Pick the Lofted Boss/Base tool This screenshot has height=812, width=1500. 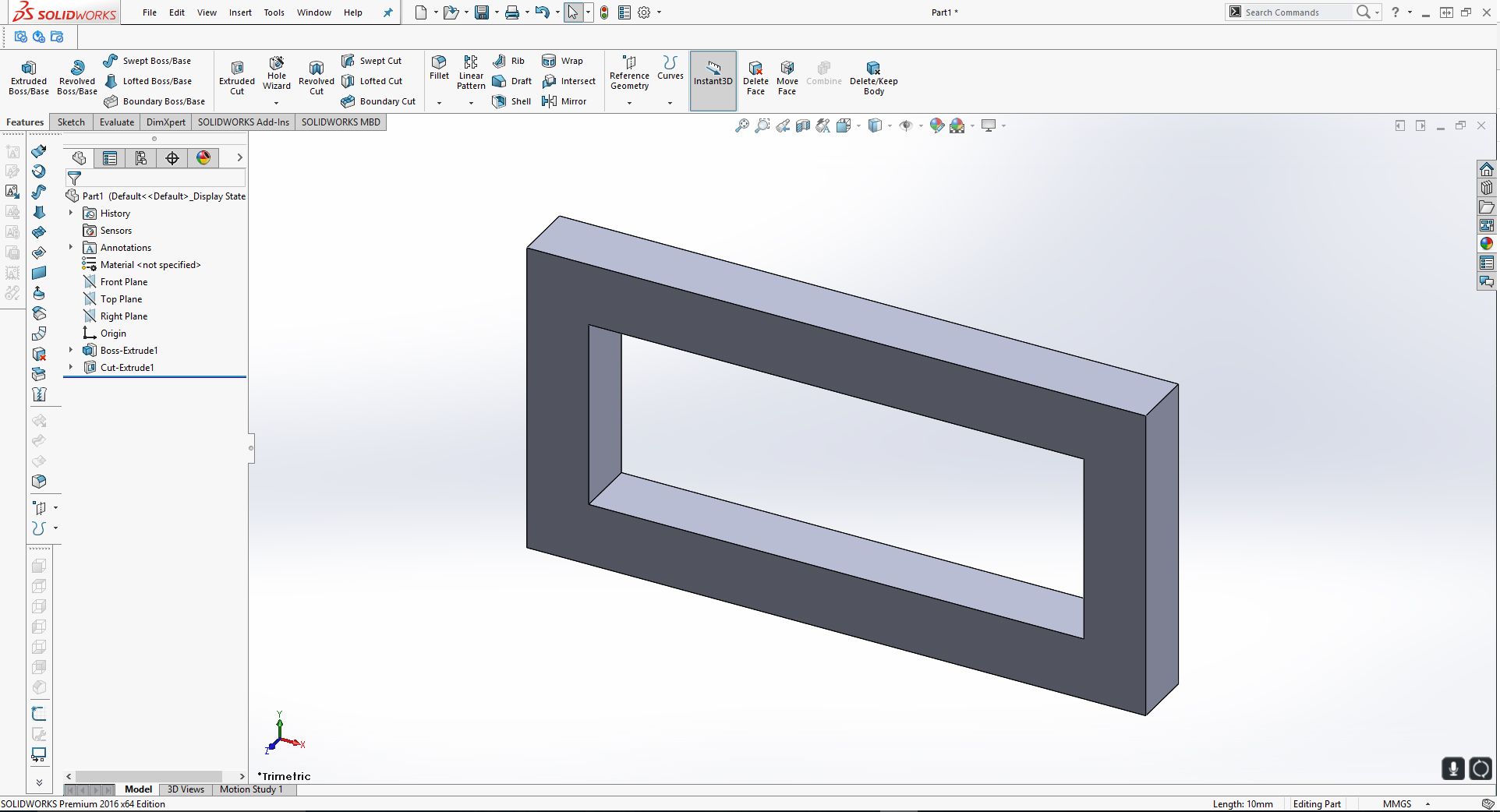[x=147, y=81]
